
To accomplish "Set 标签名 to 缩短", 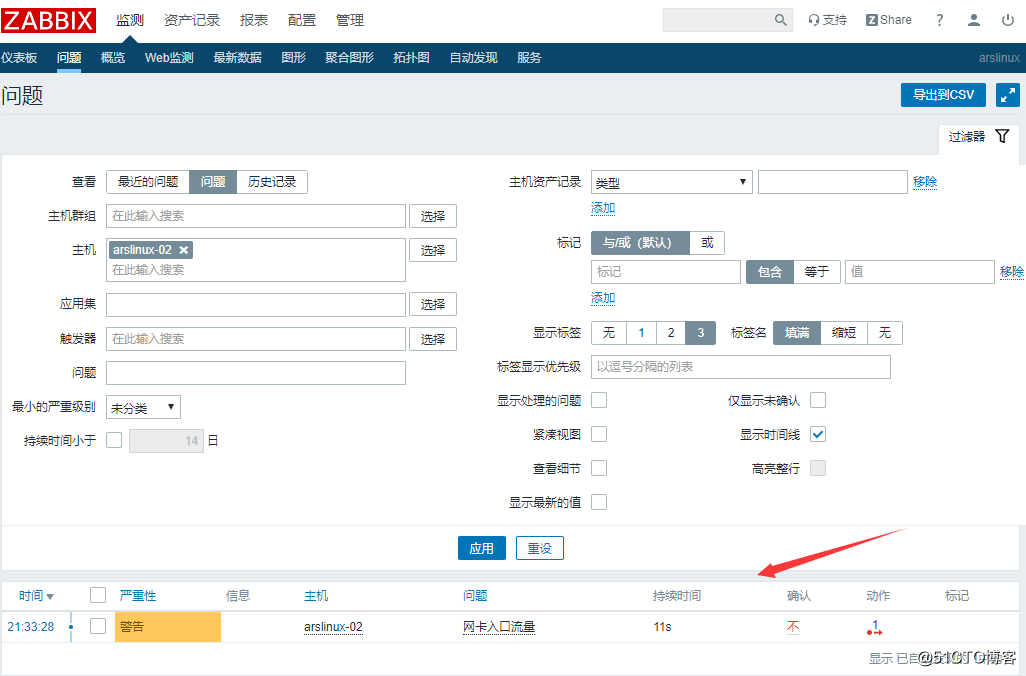I will [843, 333].
